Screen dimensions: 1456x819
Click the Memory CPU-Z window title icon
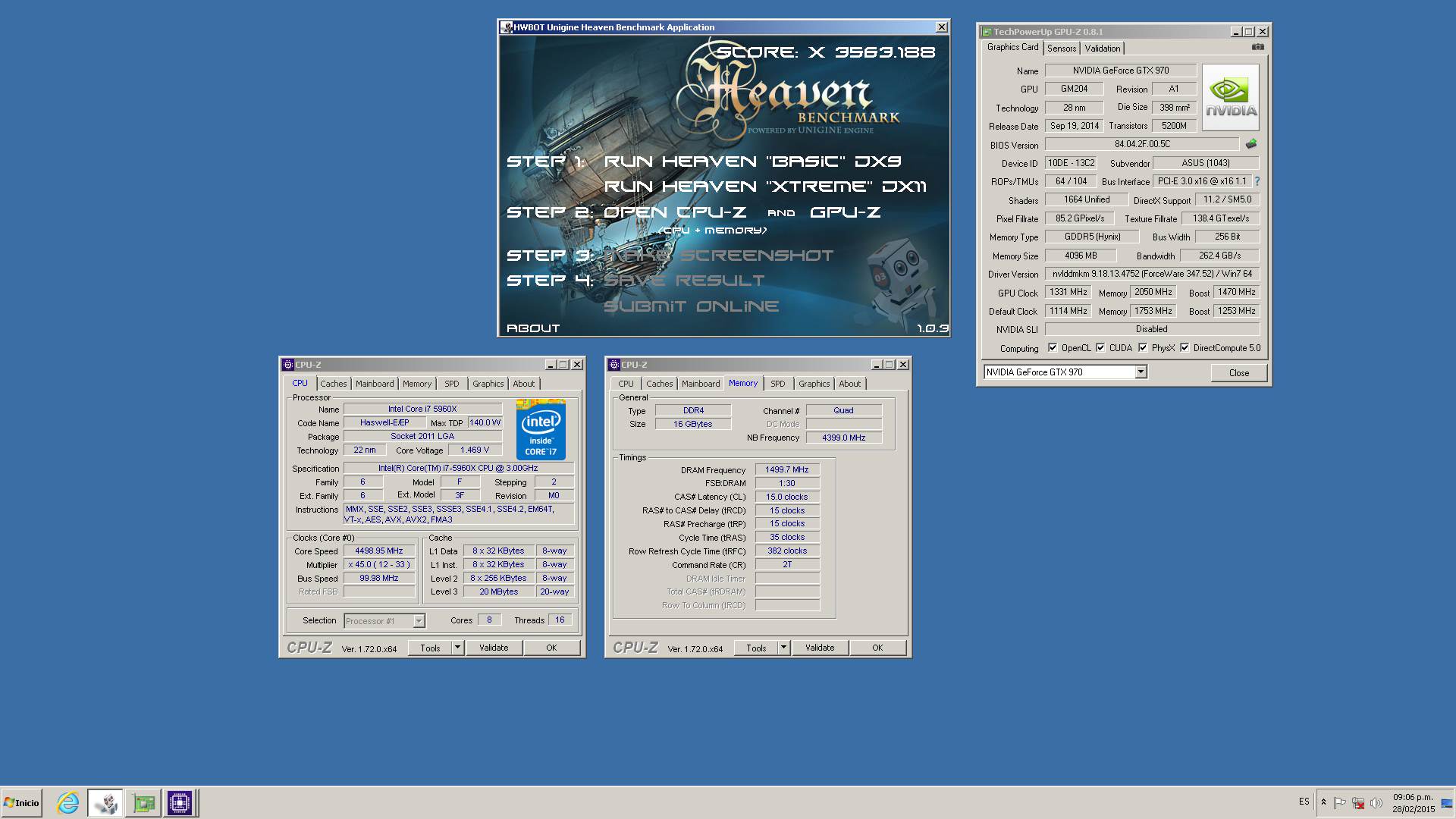click(613, 365)
